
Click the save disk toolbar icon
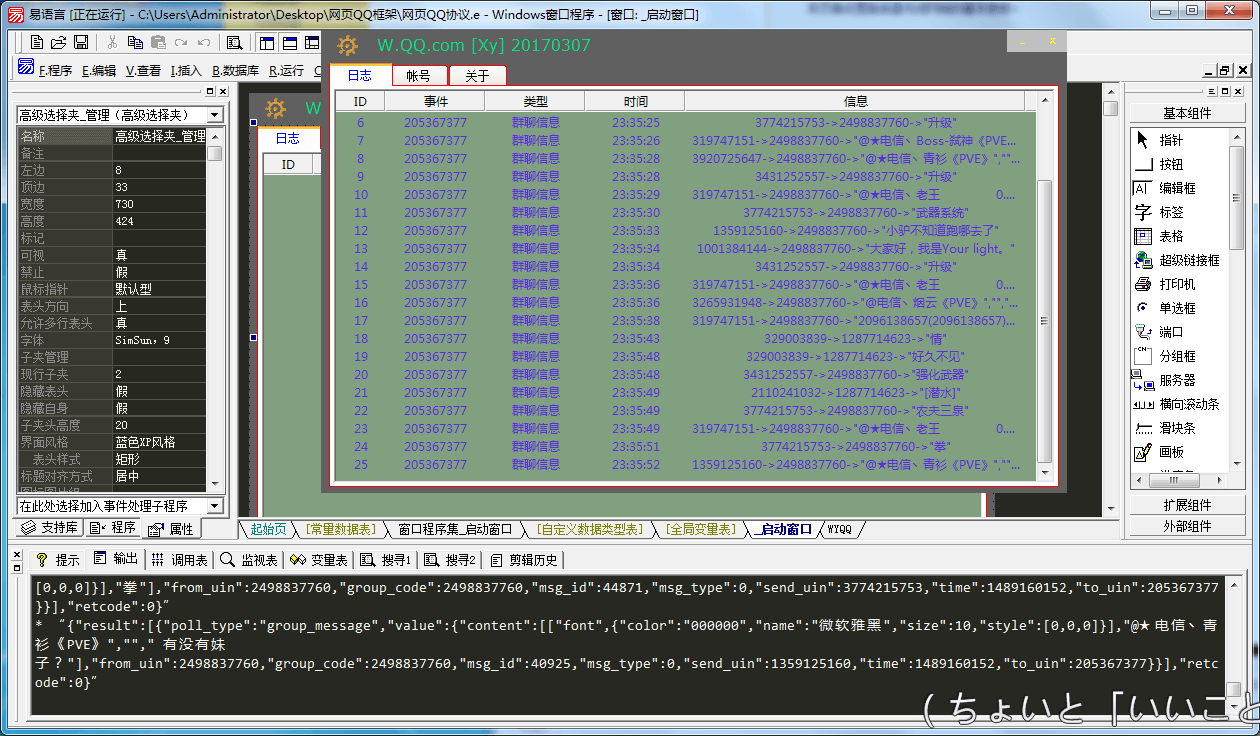point(81,42)
